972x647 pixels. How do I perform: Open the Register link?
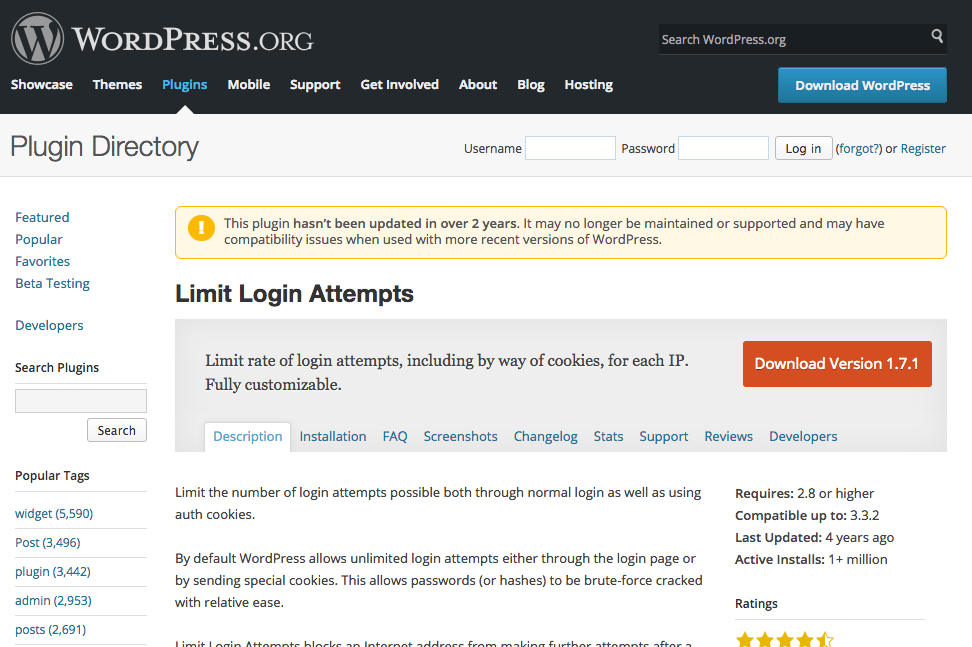click(x=923, y=148)
